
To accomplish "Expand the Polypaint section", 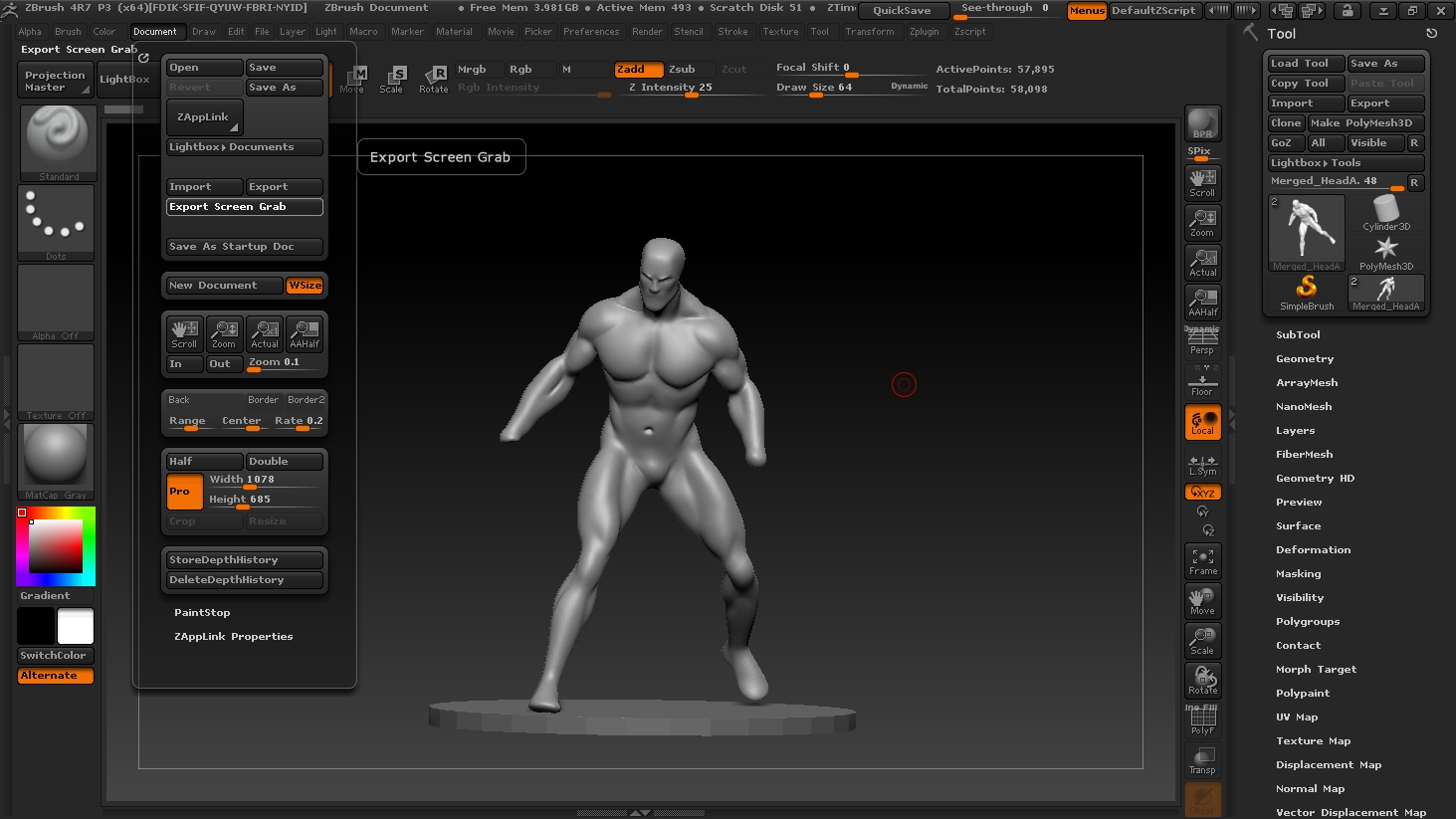I will [1303, 694].
